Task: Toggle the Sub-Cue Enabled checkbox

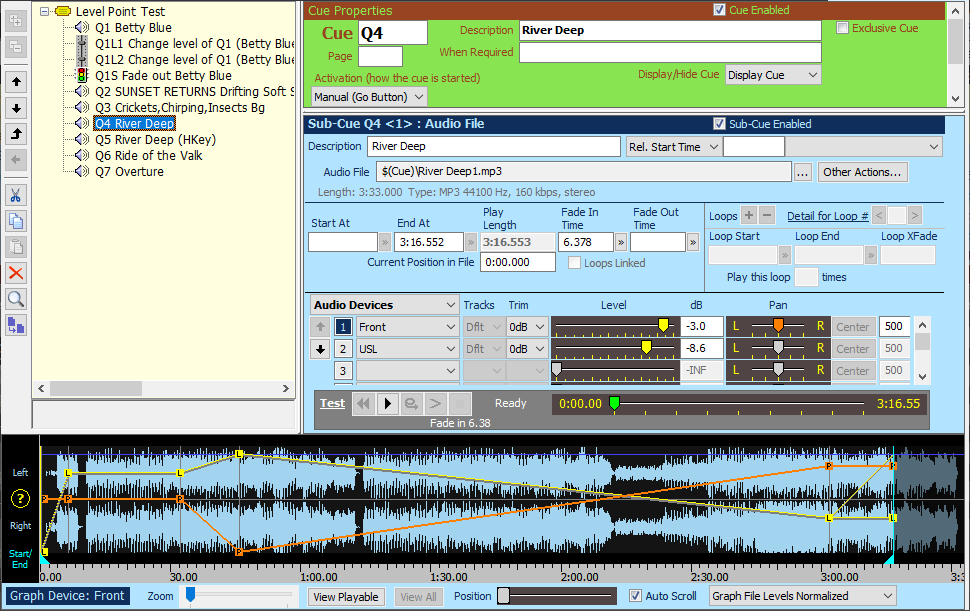Action: point(719,124)
